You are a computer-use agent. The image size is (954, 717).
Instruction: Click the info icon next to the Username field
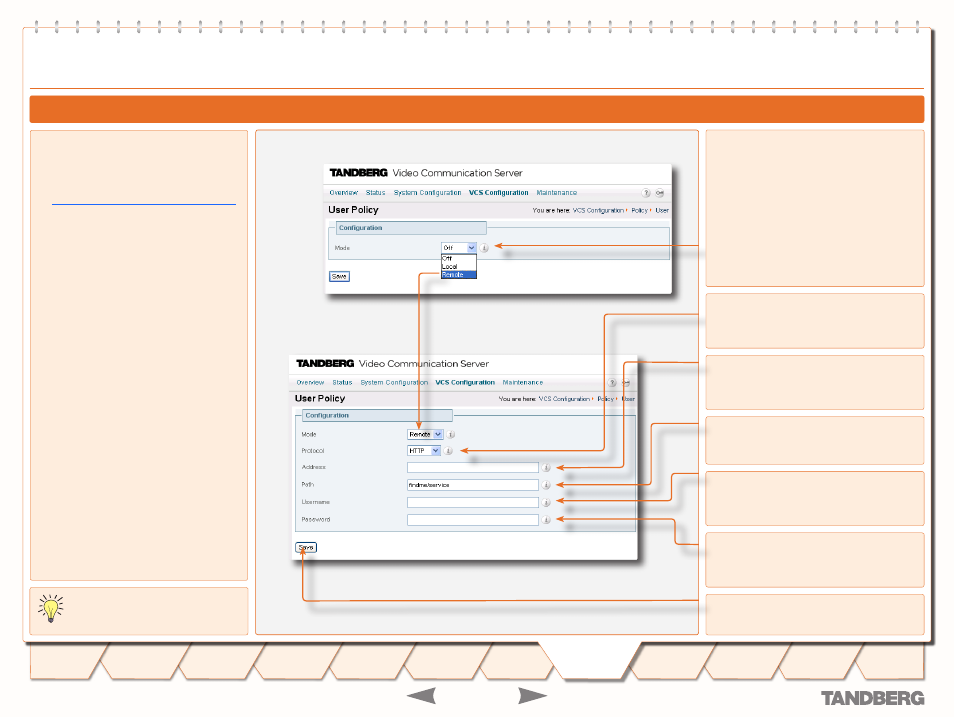[546, 502]
